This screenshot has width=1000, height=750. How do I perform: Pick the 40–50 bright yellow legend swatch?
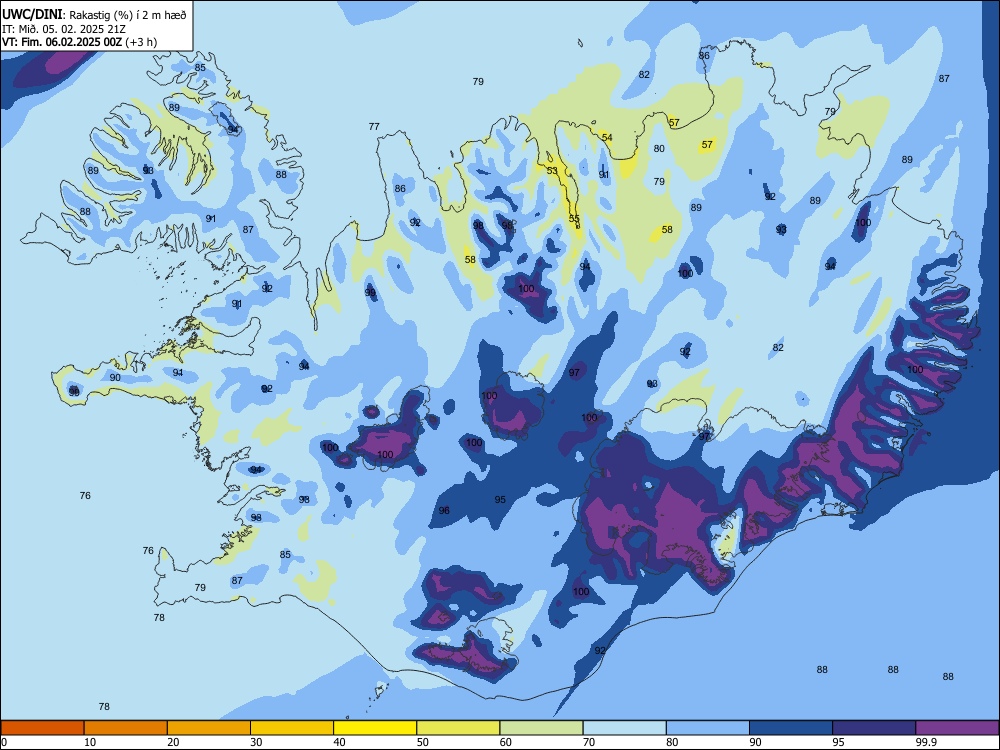(375, 728)
